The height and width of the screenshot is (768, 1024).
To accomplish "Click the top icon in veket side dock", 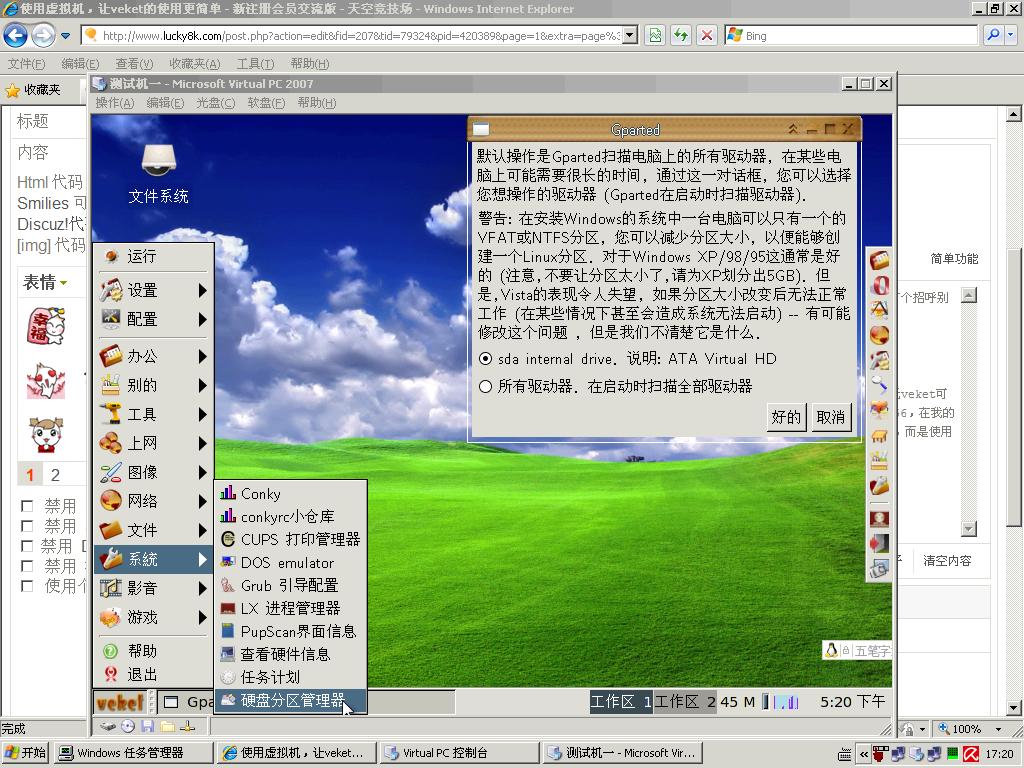I will 880,261.
